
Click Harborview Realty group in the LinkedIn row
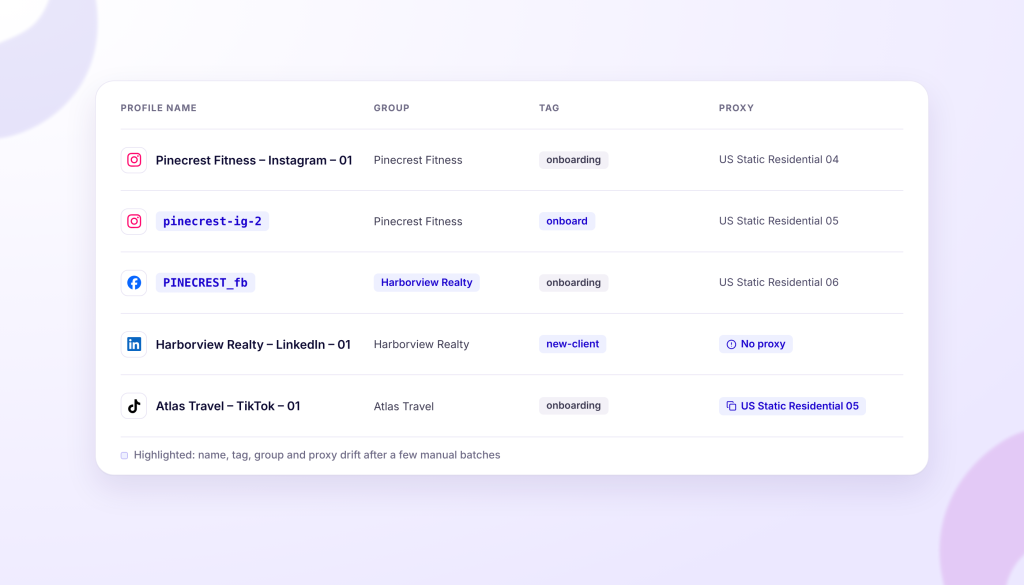[421, 344]
